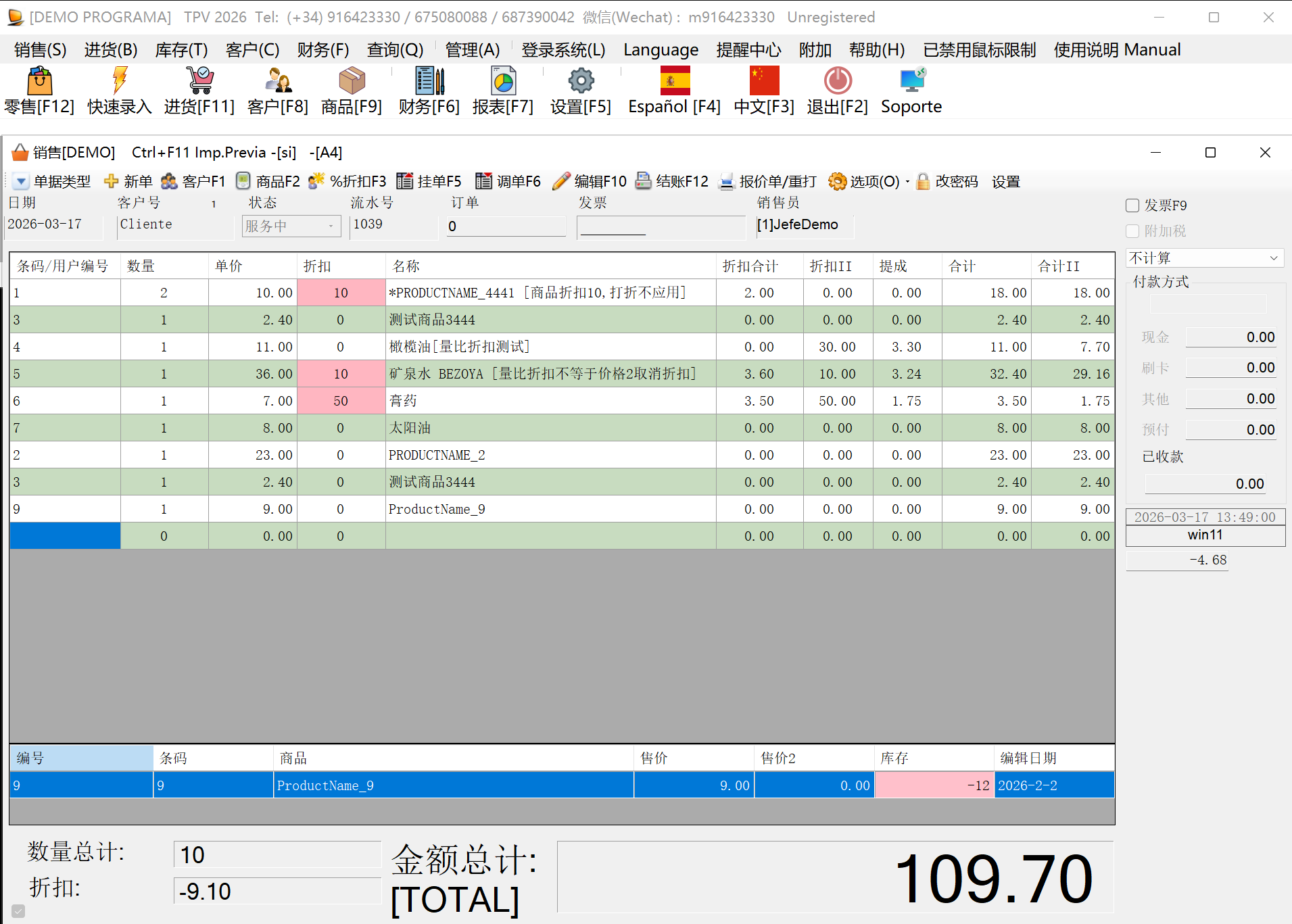This screenshot has height=924, width=1292.
Task: Expand the 不计算 dropdown
Action: [x=1205, y=258]
